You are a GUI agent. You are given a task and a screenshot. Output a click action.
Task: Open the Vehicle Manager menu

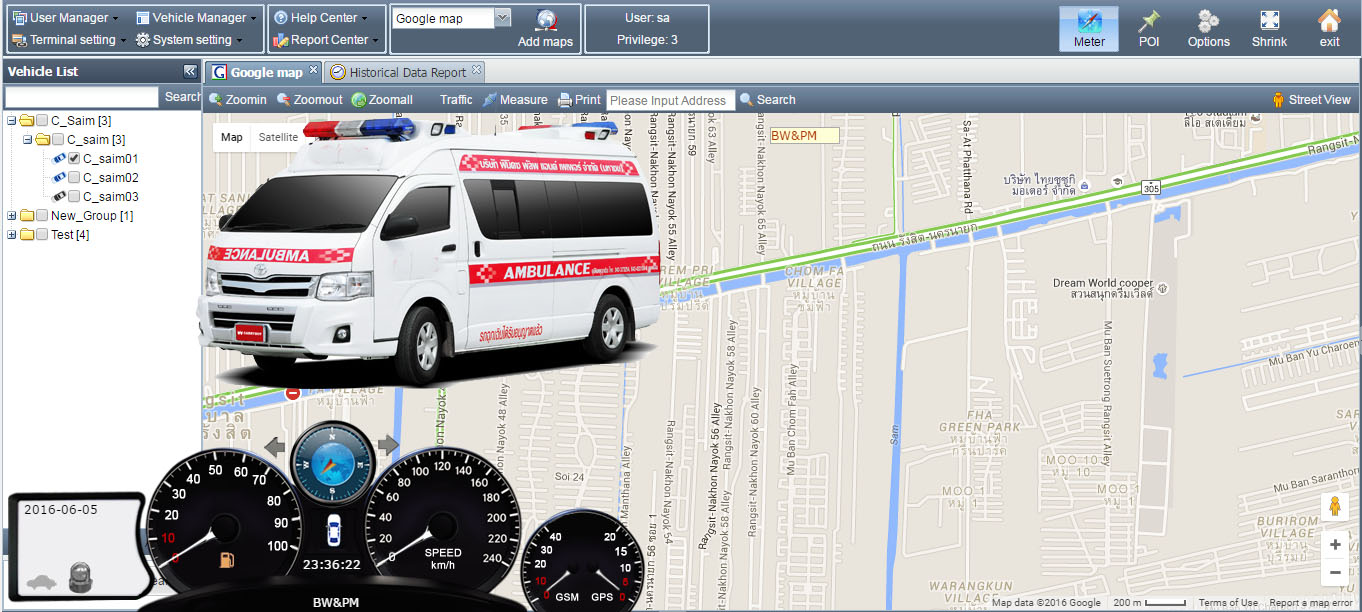point(196,18)
